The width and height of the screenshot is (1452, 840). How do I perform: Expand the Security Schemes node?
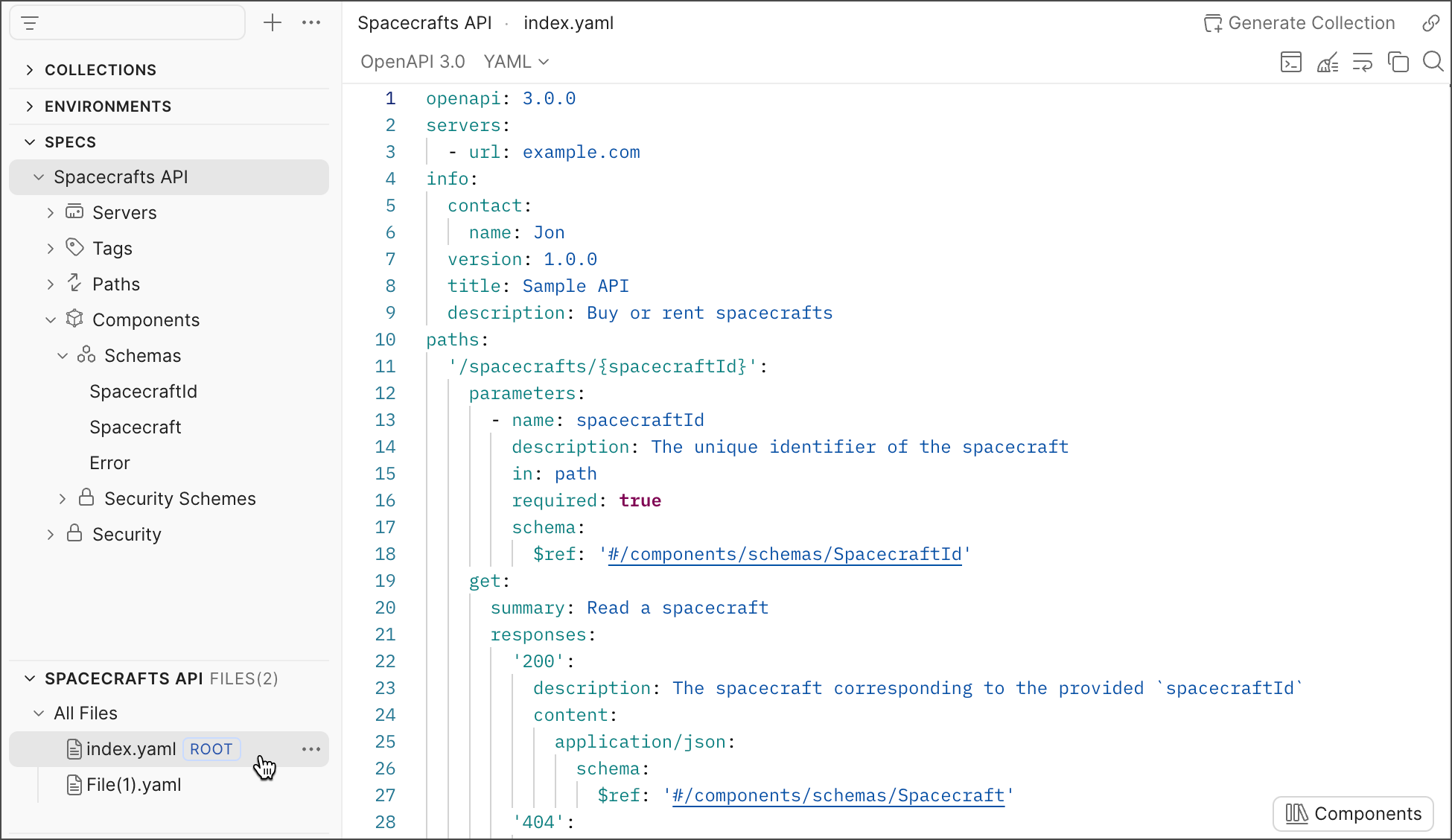(x=63, y=499)
